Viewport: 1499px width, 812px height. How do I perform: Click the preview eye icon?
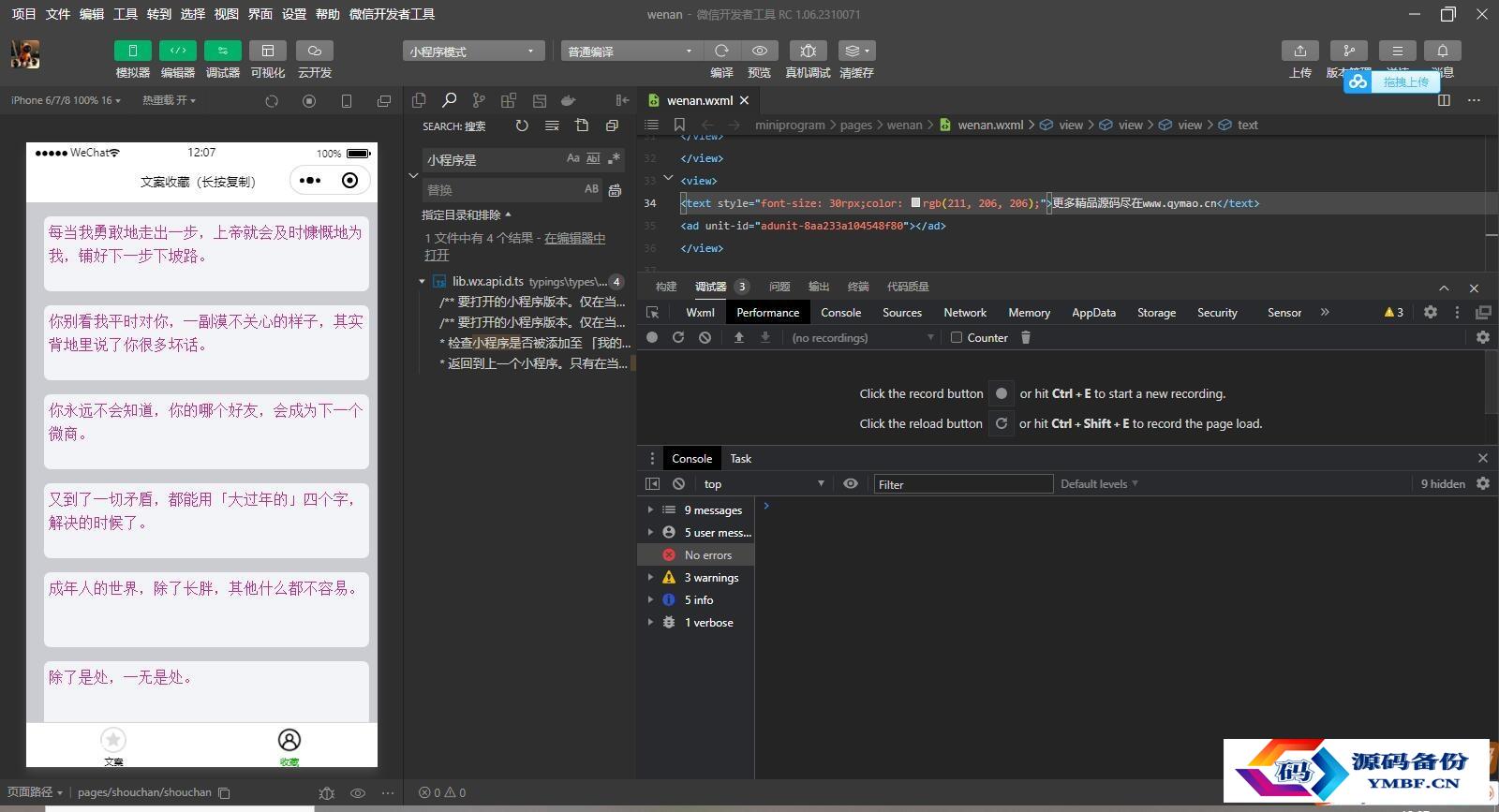pos(760,51)
